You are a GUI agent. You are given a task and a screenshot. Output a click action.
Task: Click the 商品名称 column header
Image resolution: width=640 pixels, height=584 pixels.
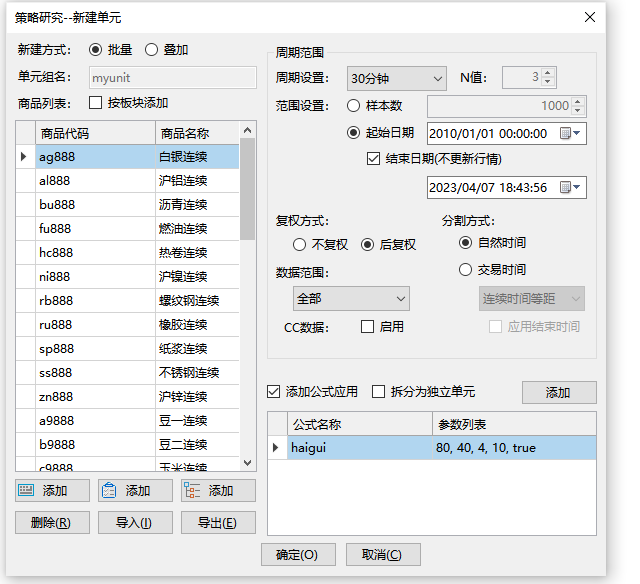coord(197,133)
